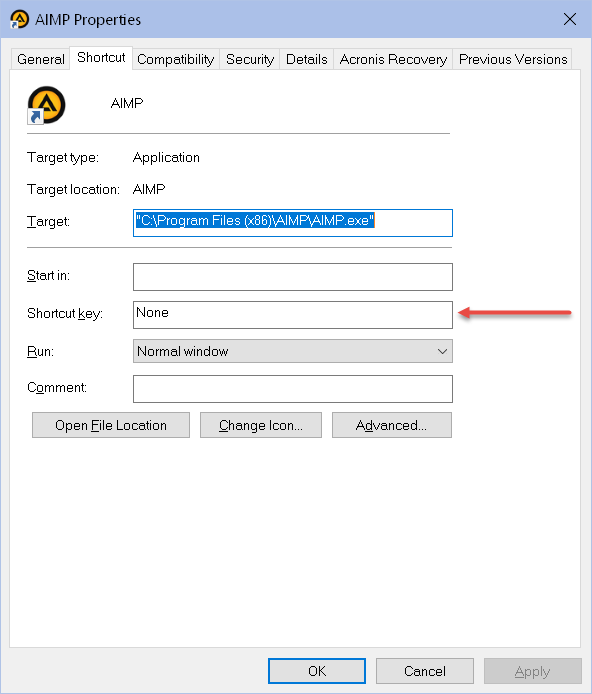Viewport: 592px width, 694px height.
Task: Click the AIMP name beside the icon
Action: pos(127,103)
